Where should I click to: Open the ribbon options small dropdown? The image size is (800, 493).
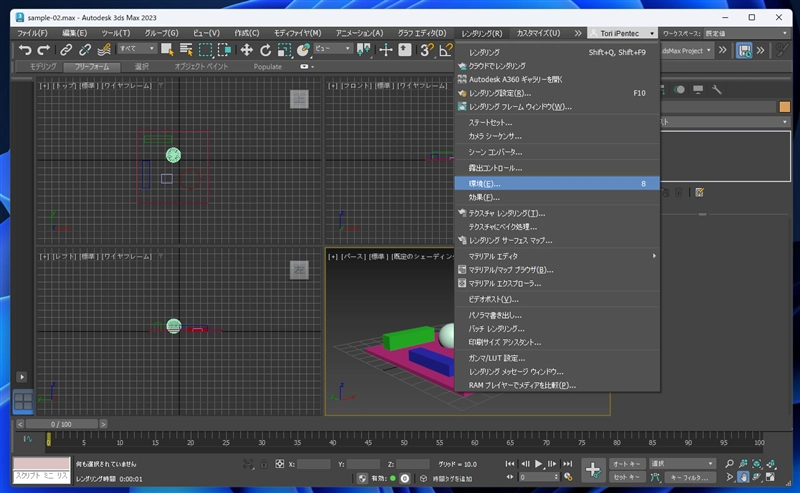coord(307,66)
